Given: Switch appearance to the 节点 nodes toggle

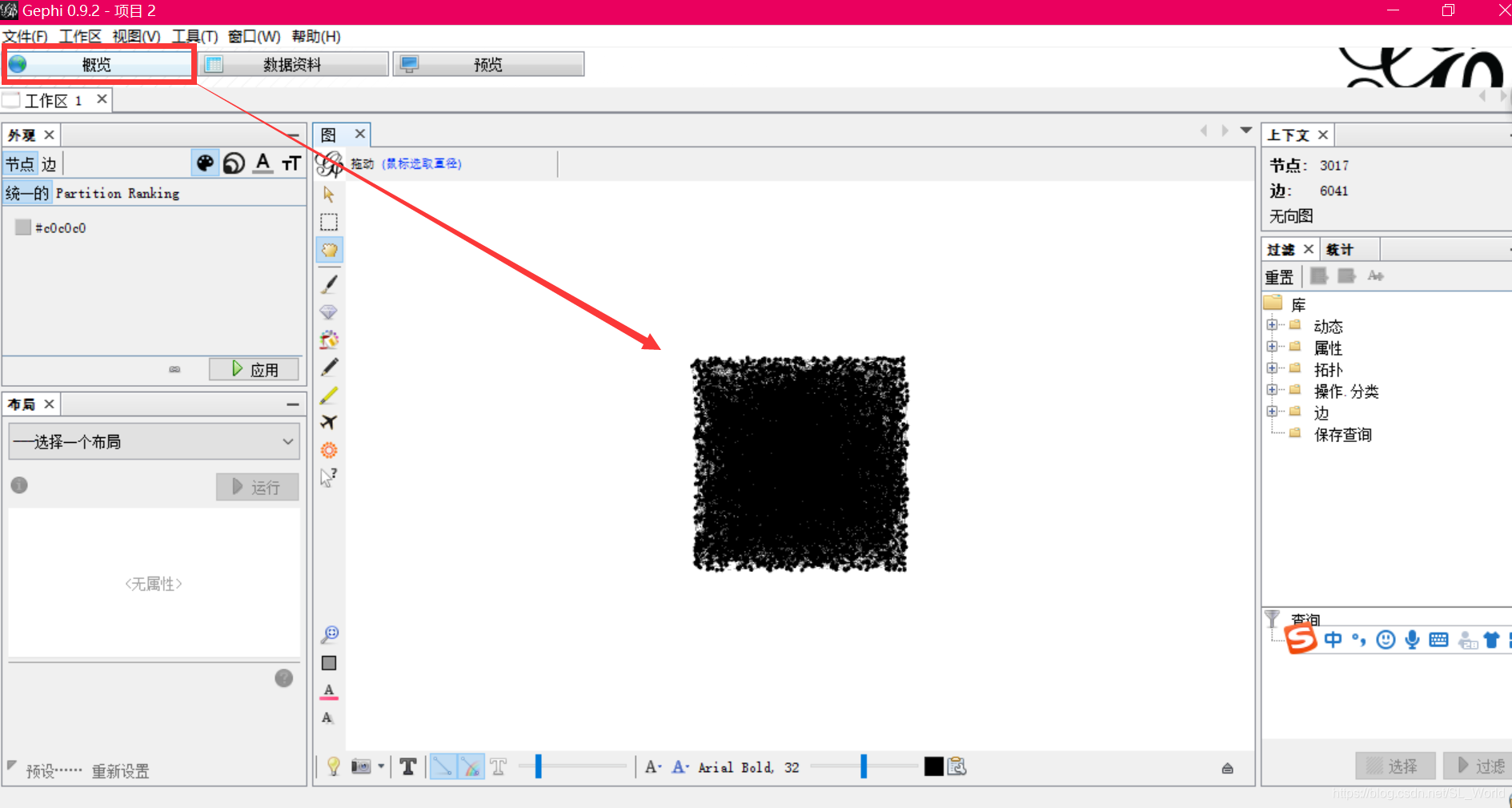Looking at the screenshot, I should pos(20,164).
